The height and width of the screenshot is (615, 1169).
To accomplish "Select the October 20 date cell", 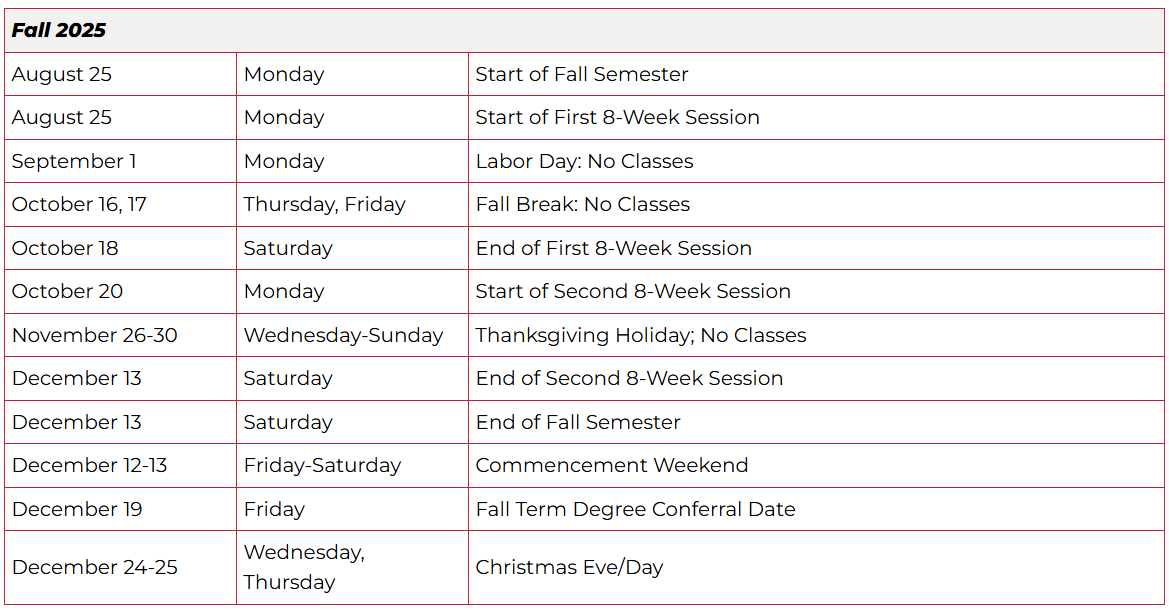I will pos(67,291).
